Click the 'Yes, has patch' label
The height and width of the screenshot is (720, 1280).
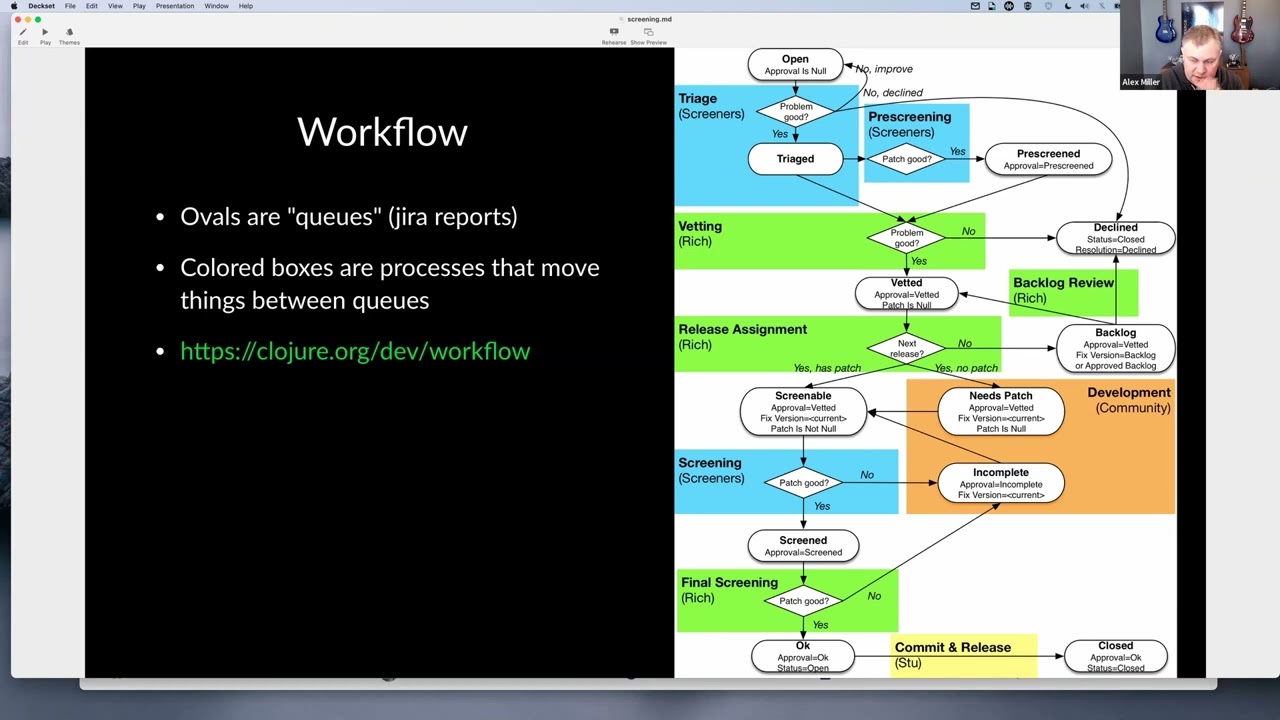pos(827,368)
